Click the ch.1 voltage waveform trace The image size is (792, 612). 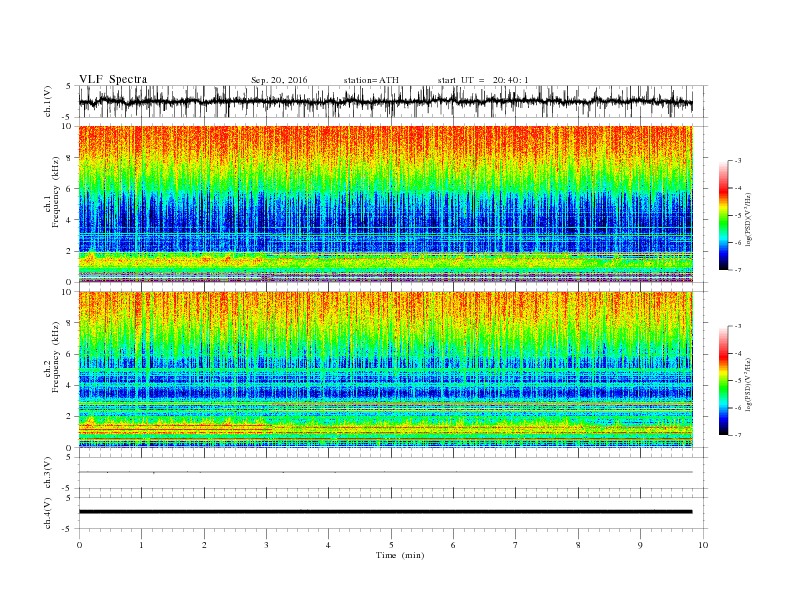(x=386, y=103)
